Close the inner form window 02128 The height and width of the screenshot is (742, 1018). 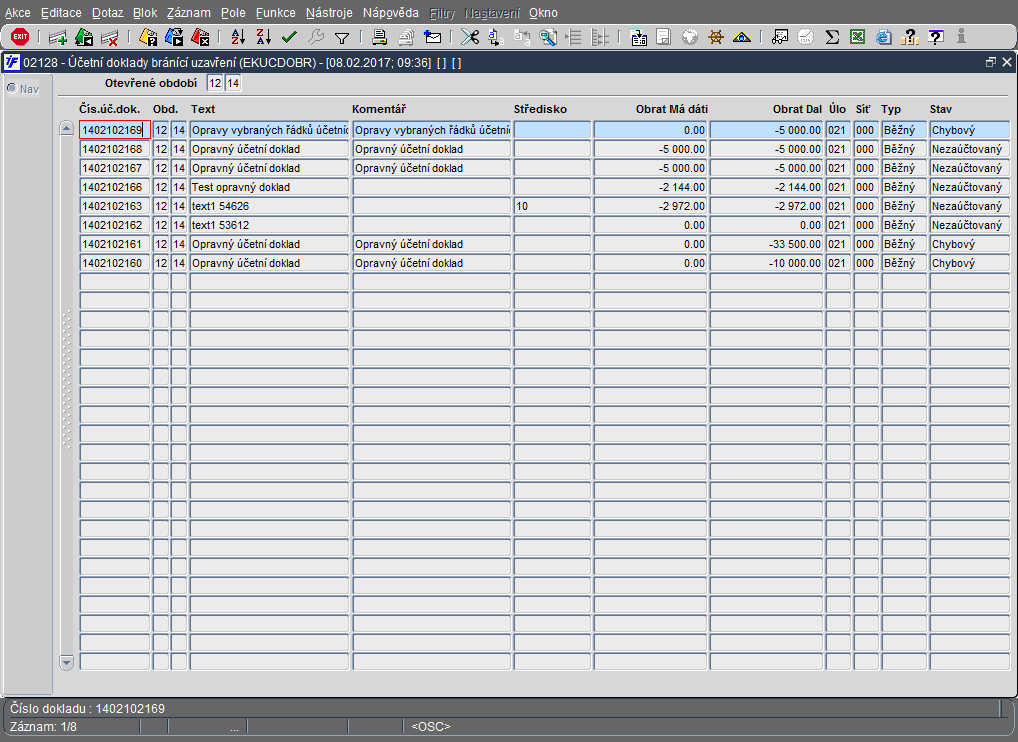point(1007,62)
